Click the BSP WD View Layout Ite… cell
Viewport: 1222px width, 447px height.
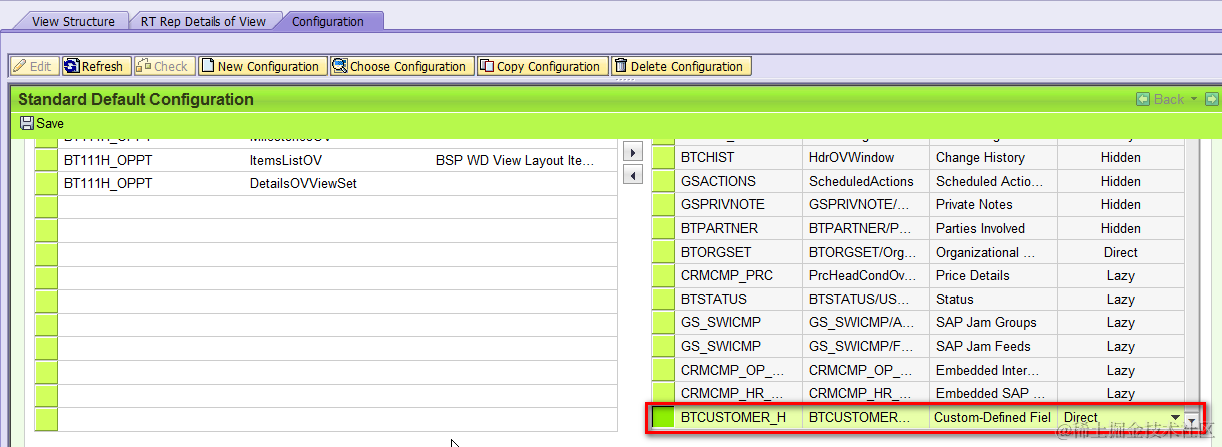pyautogui.click(x=523, y=160)
